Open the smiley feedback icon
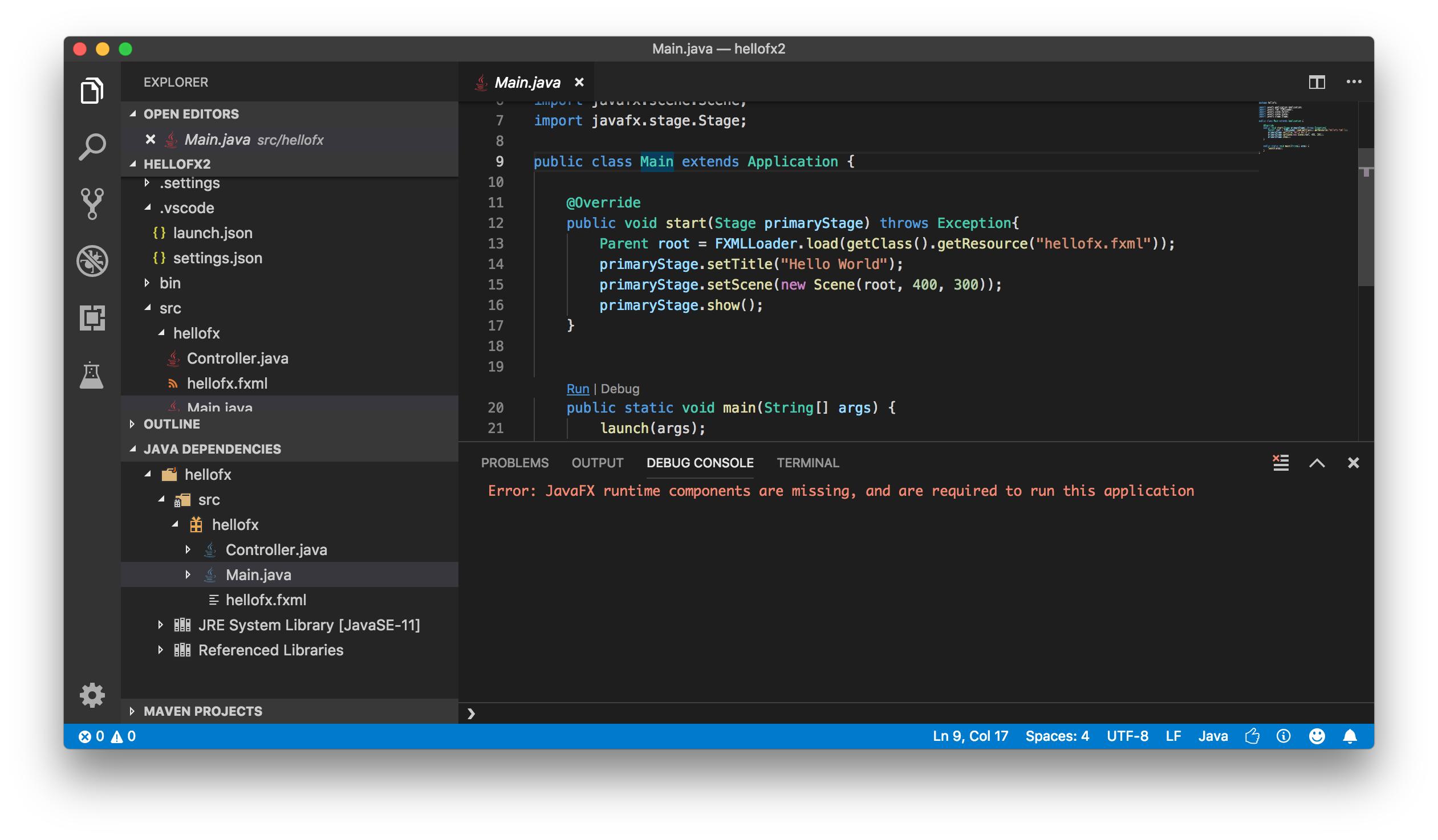Viewport: 1438px width, 840px height. tap(1317, 736)
